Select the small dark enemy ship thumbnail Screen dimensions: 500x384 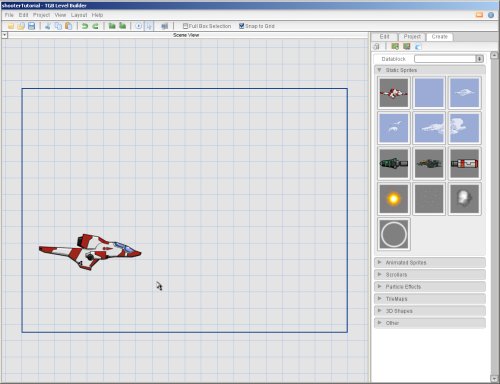[x=429, y=163]
